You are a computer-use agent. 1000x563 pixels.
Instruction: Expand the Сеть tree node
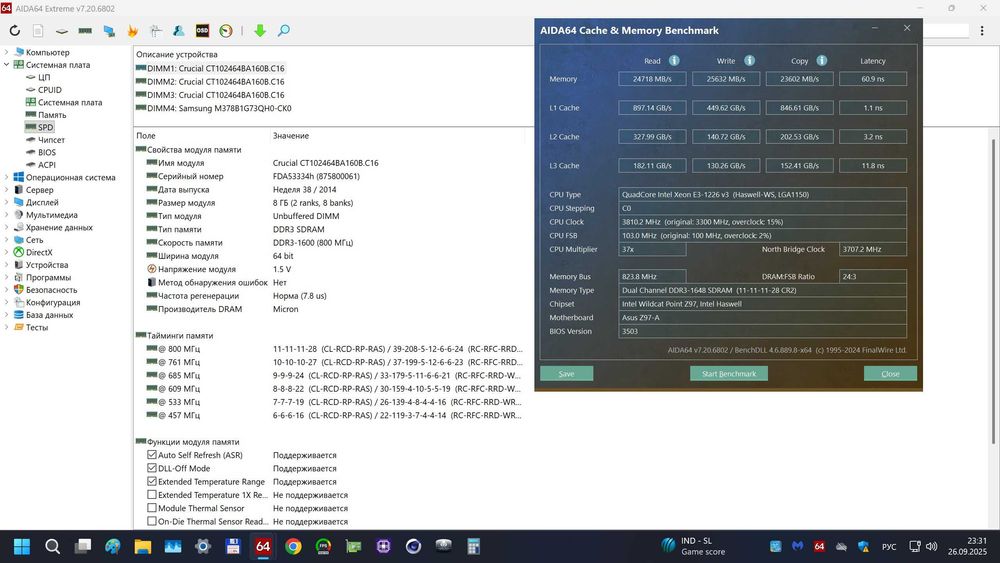tap(6, 240)
